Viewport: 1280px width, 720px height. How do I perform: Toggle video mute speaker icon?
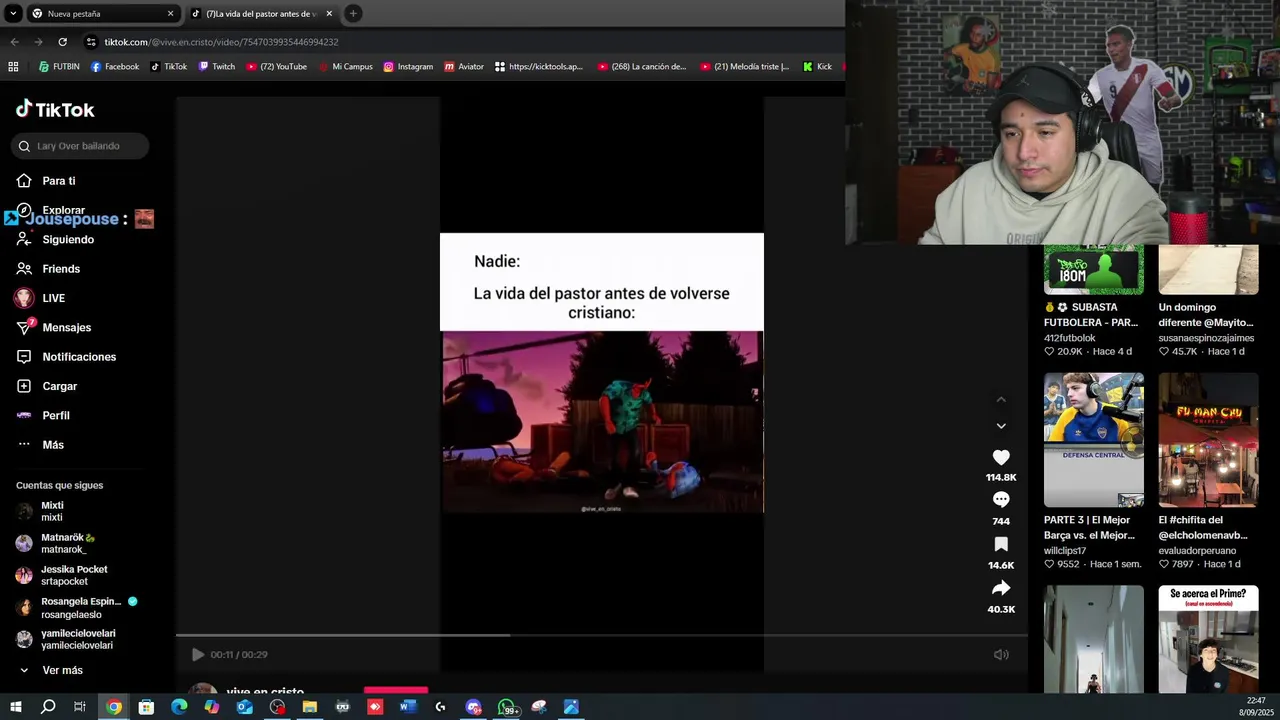click(1001, 655)
